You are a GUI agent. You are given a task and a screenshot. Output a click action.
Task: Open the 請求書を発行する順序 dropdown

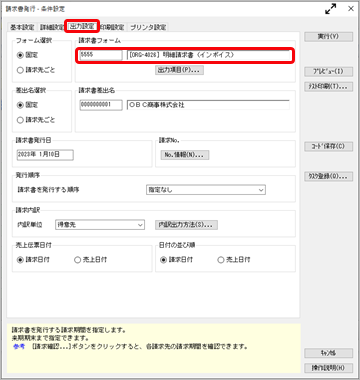[206, 190]
